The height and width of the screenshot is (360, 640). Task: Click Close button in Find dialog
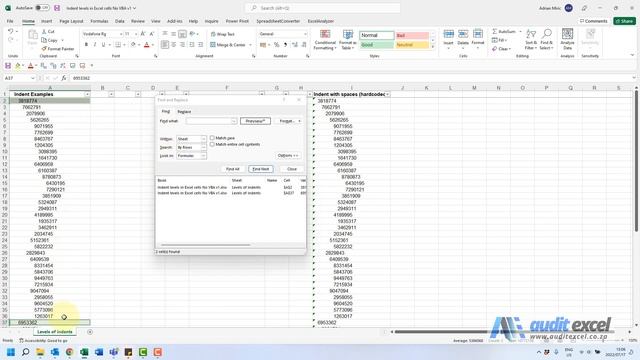coord(292,169)
